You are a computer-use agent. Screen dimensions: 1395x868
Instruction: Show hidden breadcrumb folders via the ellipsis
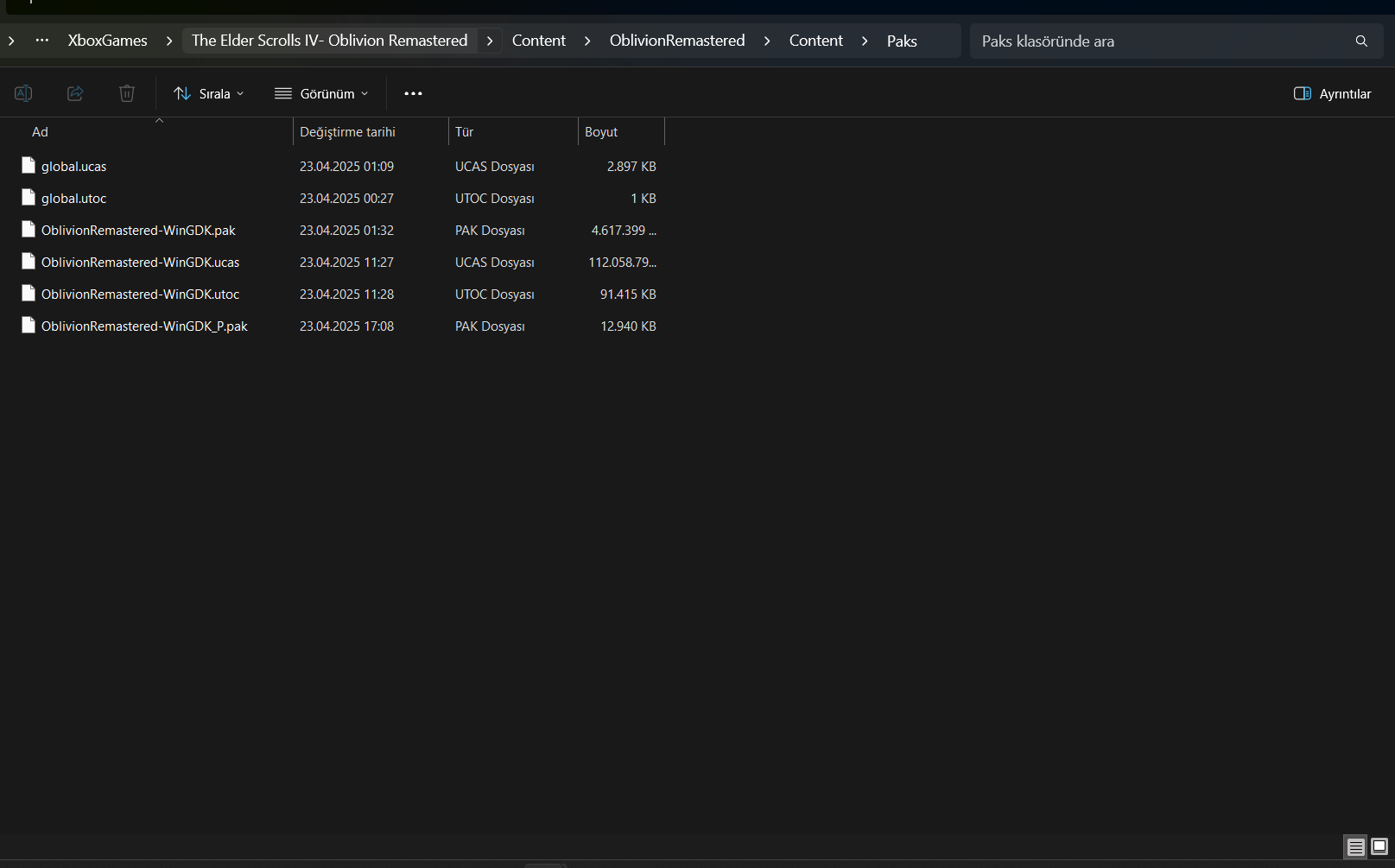click(42, 41)
